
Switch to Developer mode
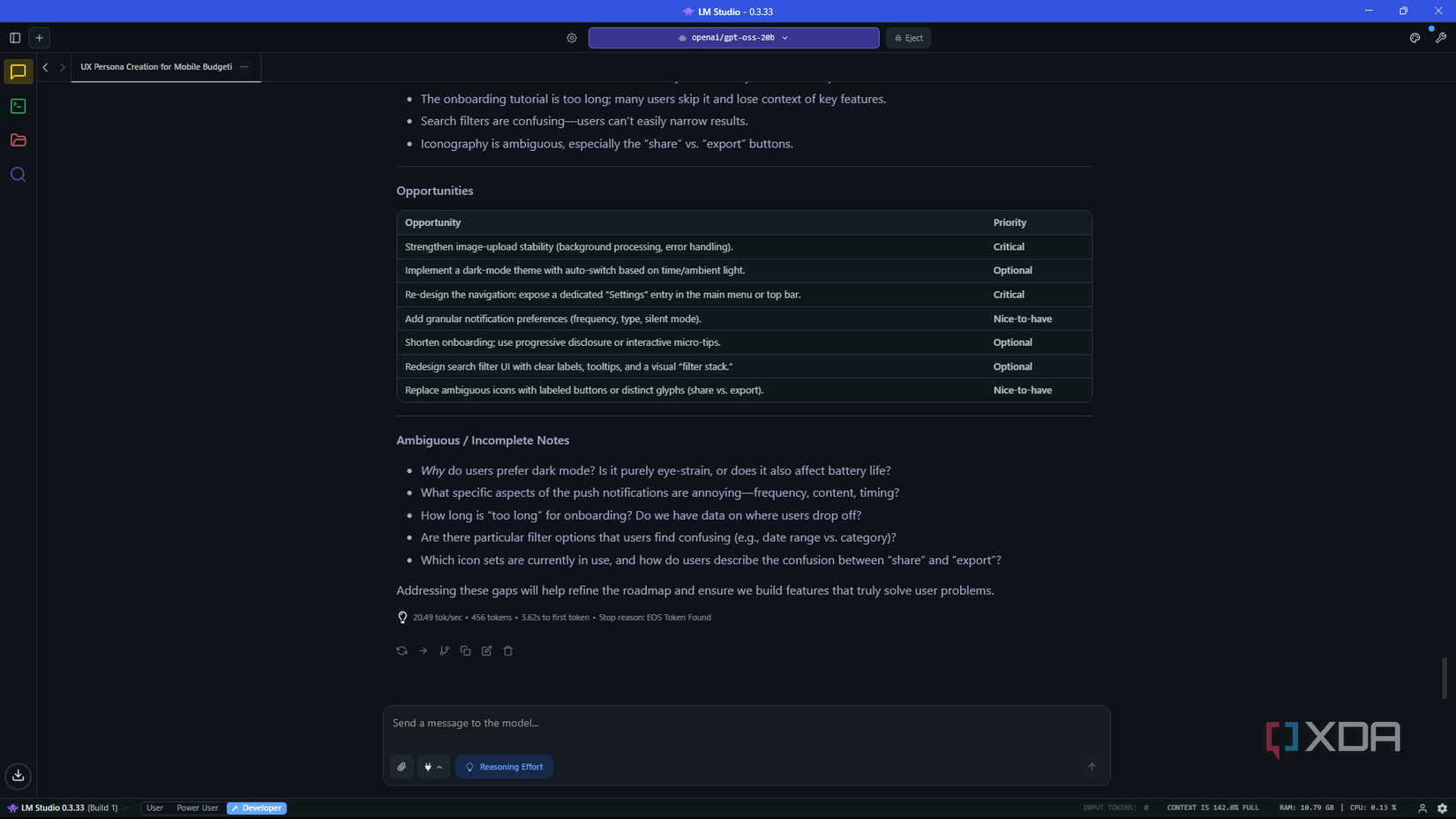tap(257, 808)
